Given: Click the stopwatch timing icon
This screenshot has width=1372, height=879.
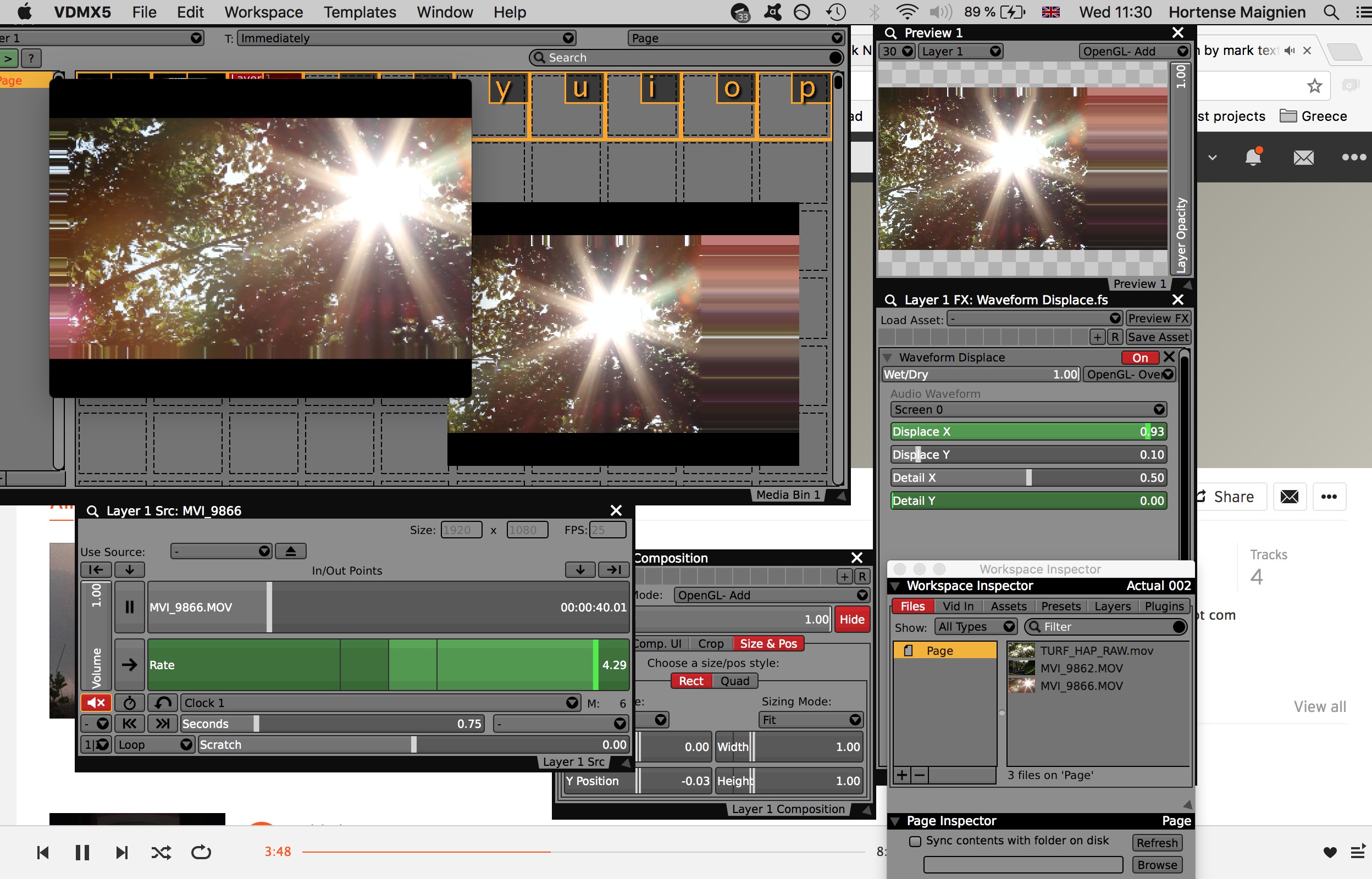Looking at the screenshot, I should coord(130,703).
